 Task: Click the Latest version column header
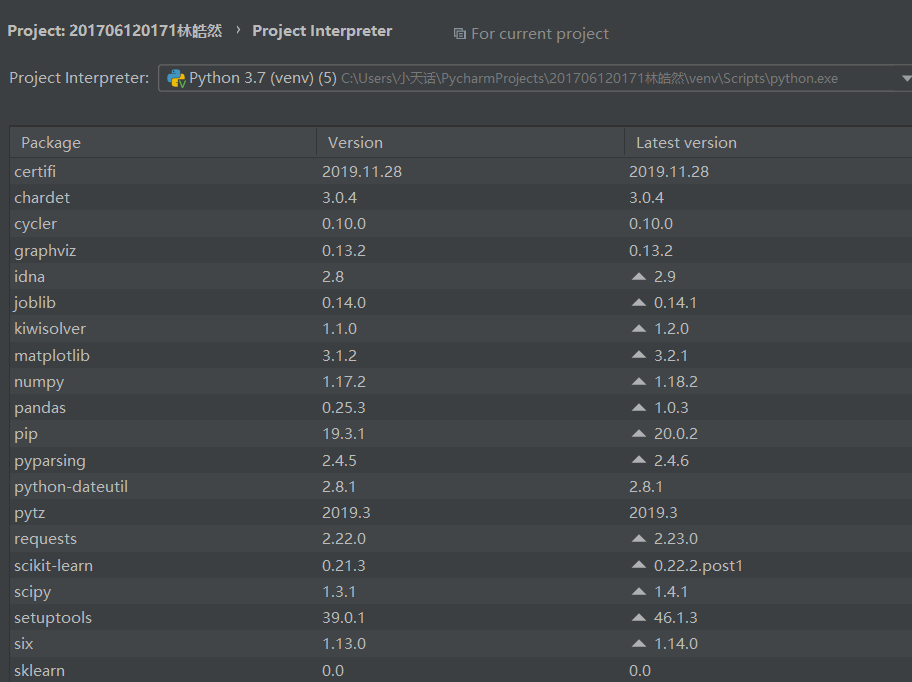point(686,143)
